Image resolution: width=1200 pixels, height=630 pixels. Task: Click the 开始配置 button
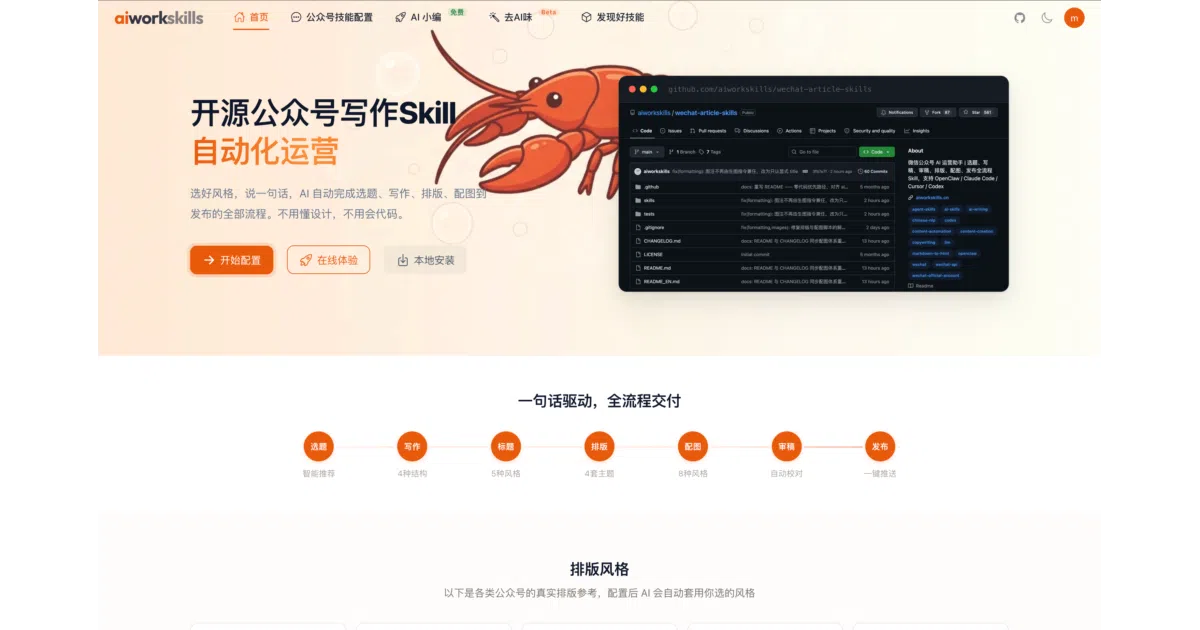232,260
